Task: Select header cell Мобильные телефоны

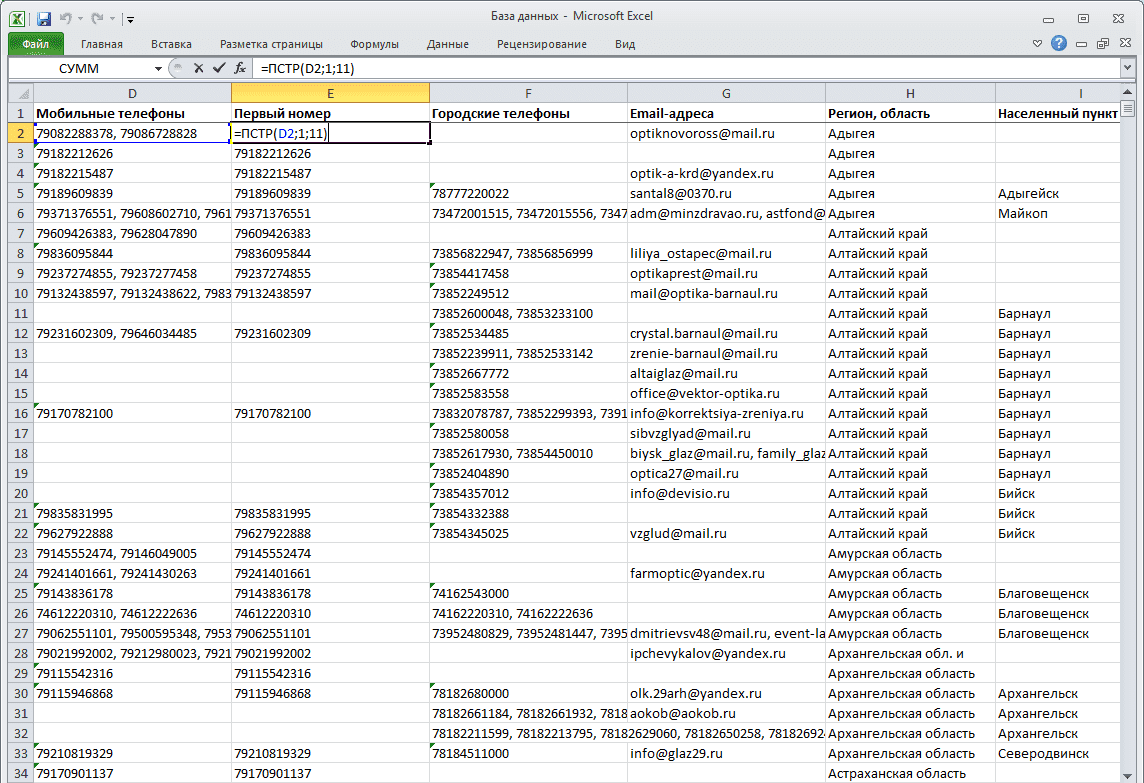Action: click(x=132, y=113)
